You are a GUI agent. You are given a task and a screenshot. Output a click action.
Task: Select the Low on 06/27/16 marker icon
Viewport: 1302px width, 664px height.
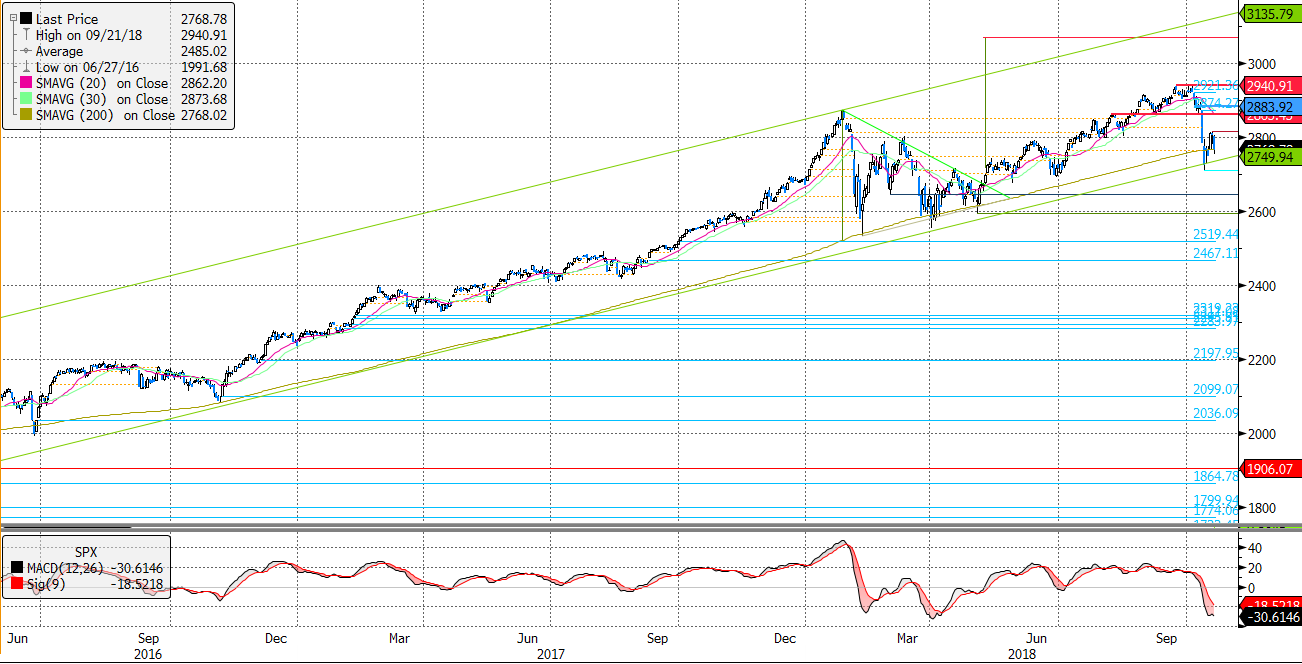(x=26, y=67)
